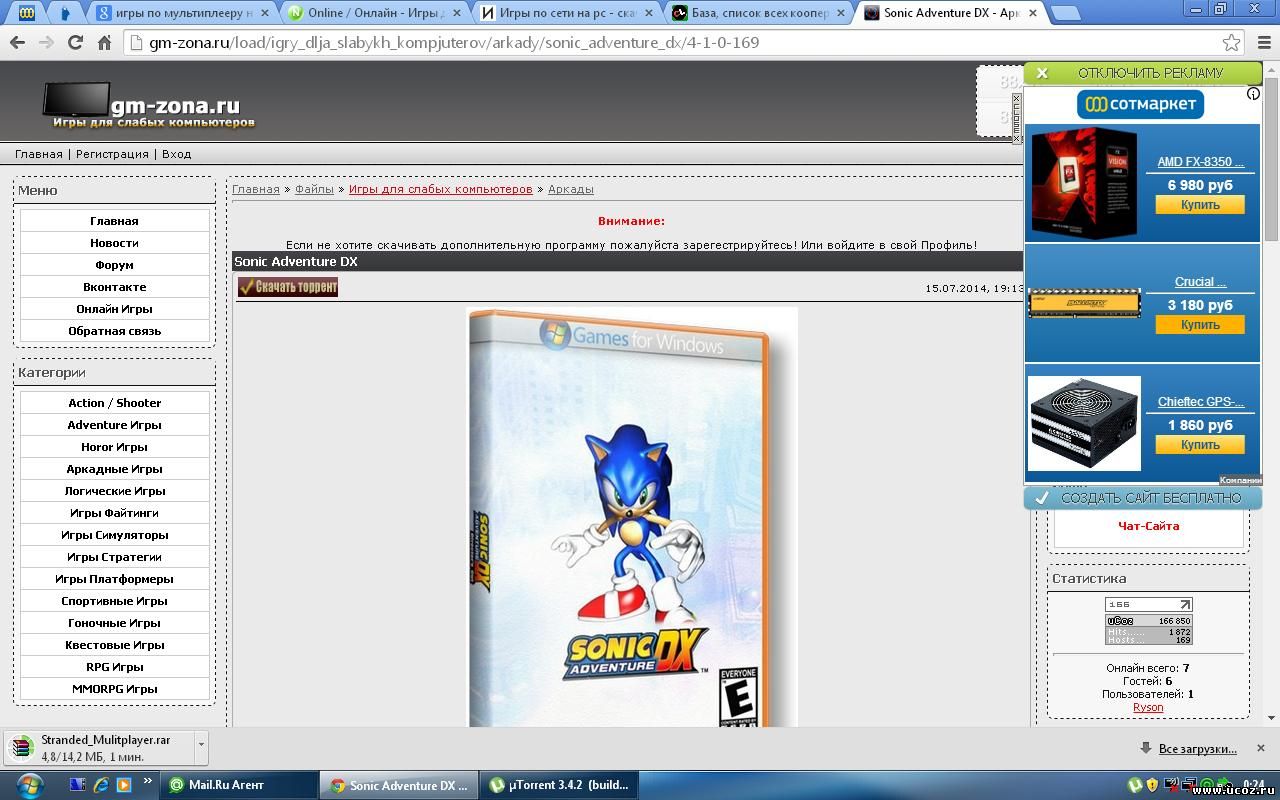Open Windows Start menu
Screen dimensions: 1280x800
29,785
